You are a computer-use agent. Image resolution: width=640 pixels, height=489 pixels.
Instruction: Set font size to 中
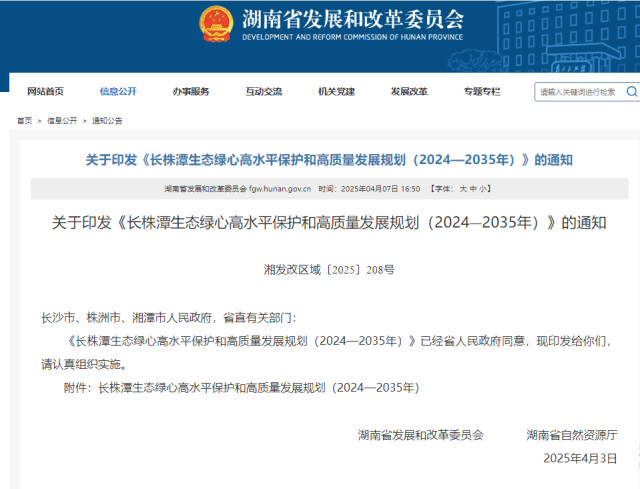pos(473,189)
